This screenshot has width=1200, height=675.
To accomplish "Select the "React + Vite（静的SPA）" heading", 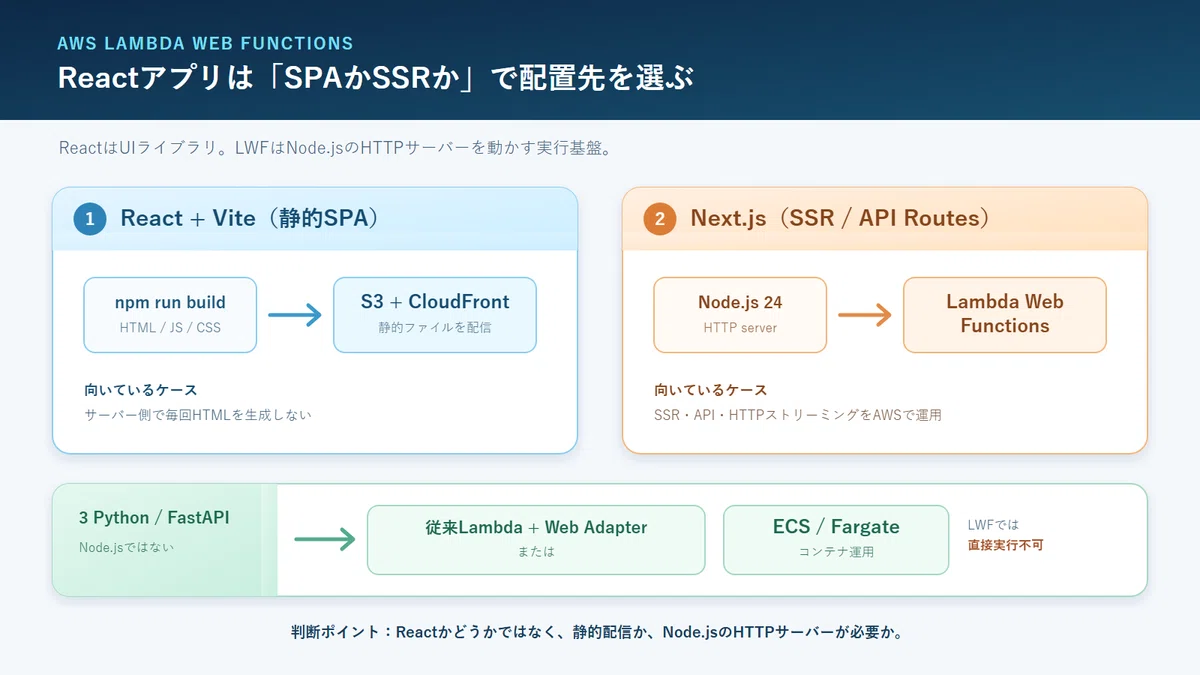I will 250,219.
